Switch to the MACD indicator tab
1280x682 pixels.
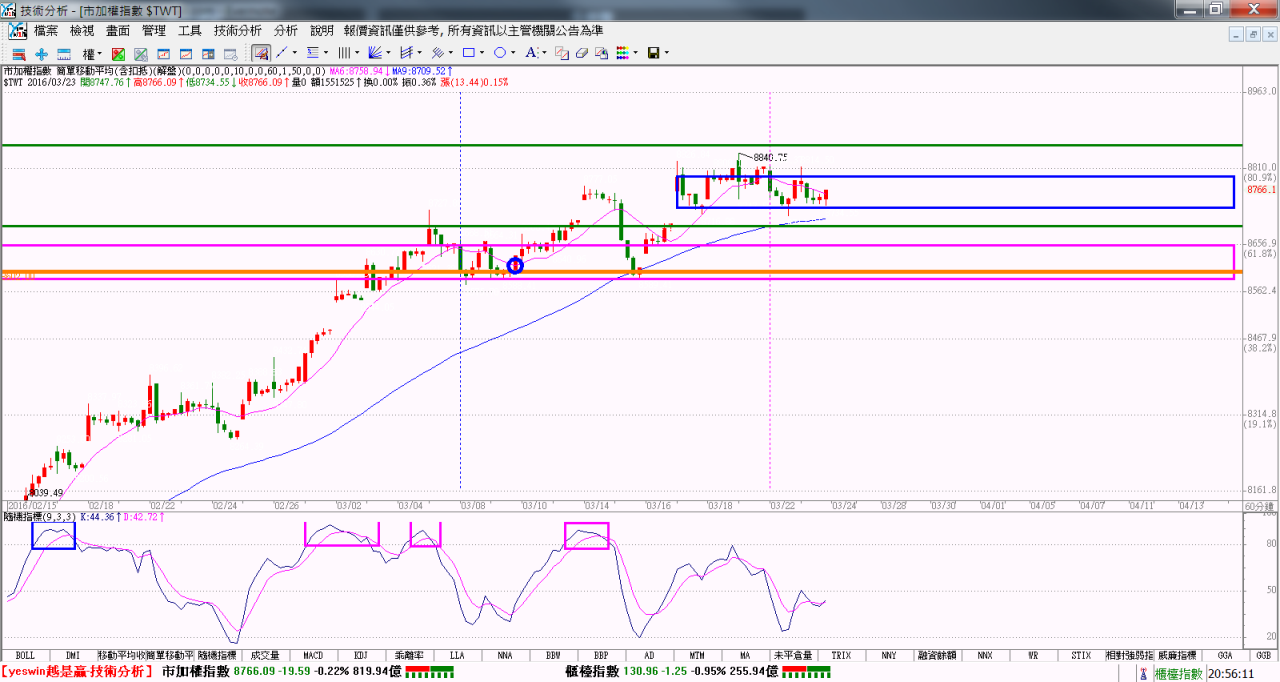tap(313, 656)
